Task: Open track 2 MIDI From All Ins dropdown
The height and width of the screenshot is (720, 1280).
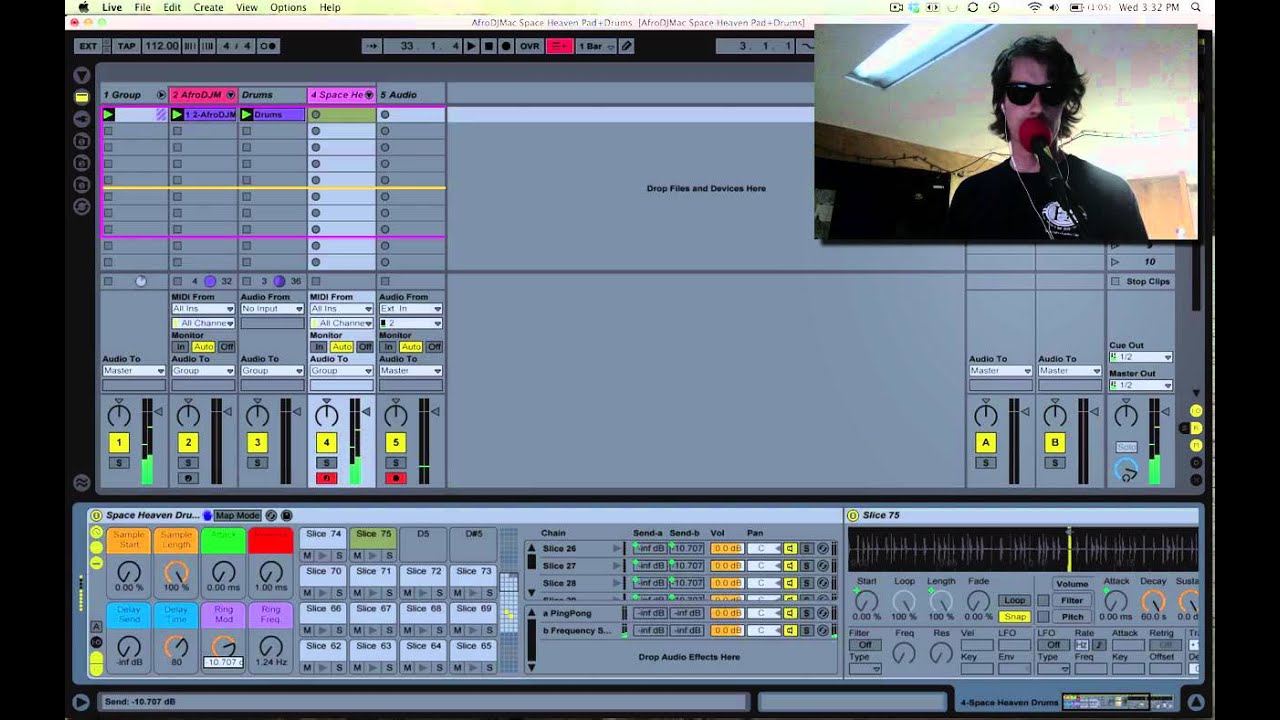Action: click(203, 309)
